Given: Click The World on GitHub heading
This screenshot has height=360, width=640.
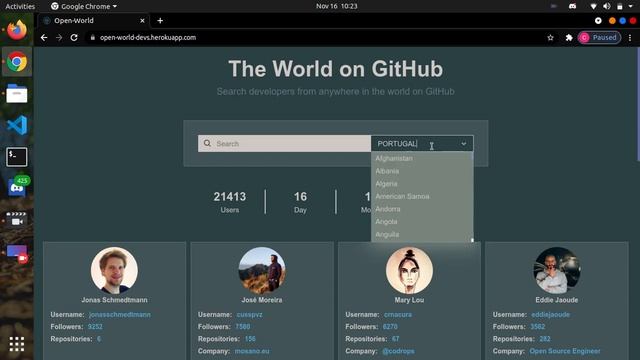Looking at the screenshot, I should pos(336,69).
